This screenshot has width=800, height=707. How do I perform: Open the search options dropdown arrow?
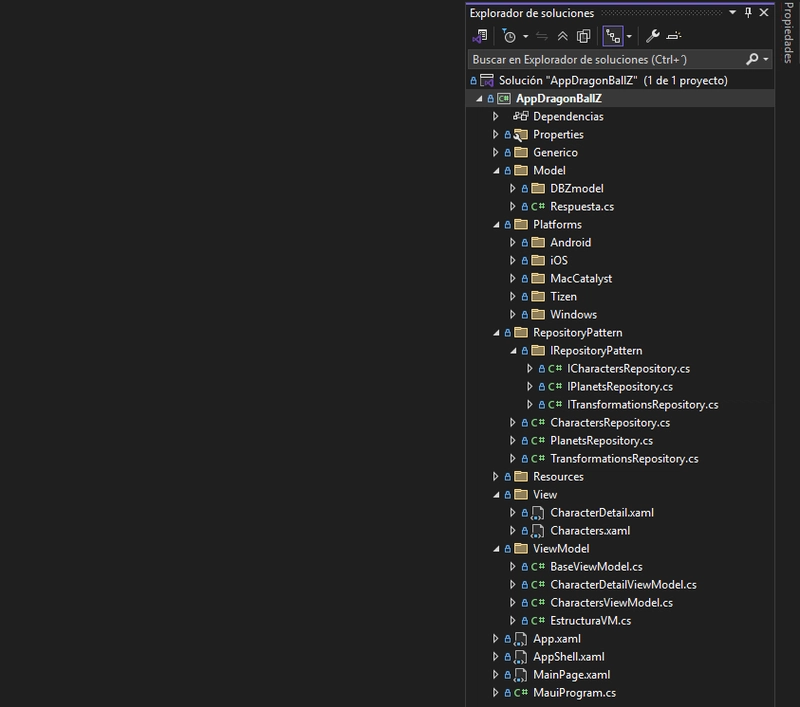click(x=765, y=60)
